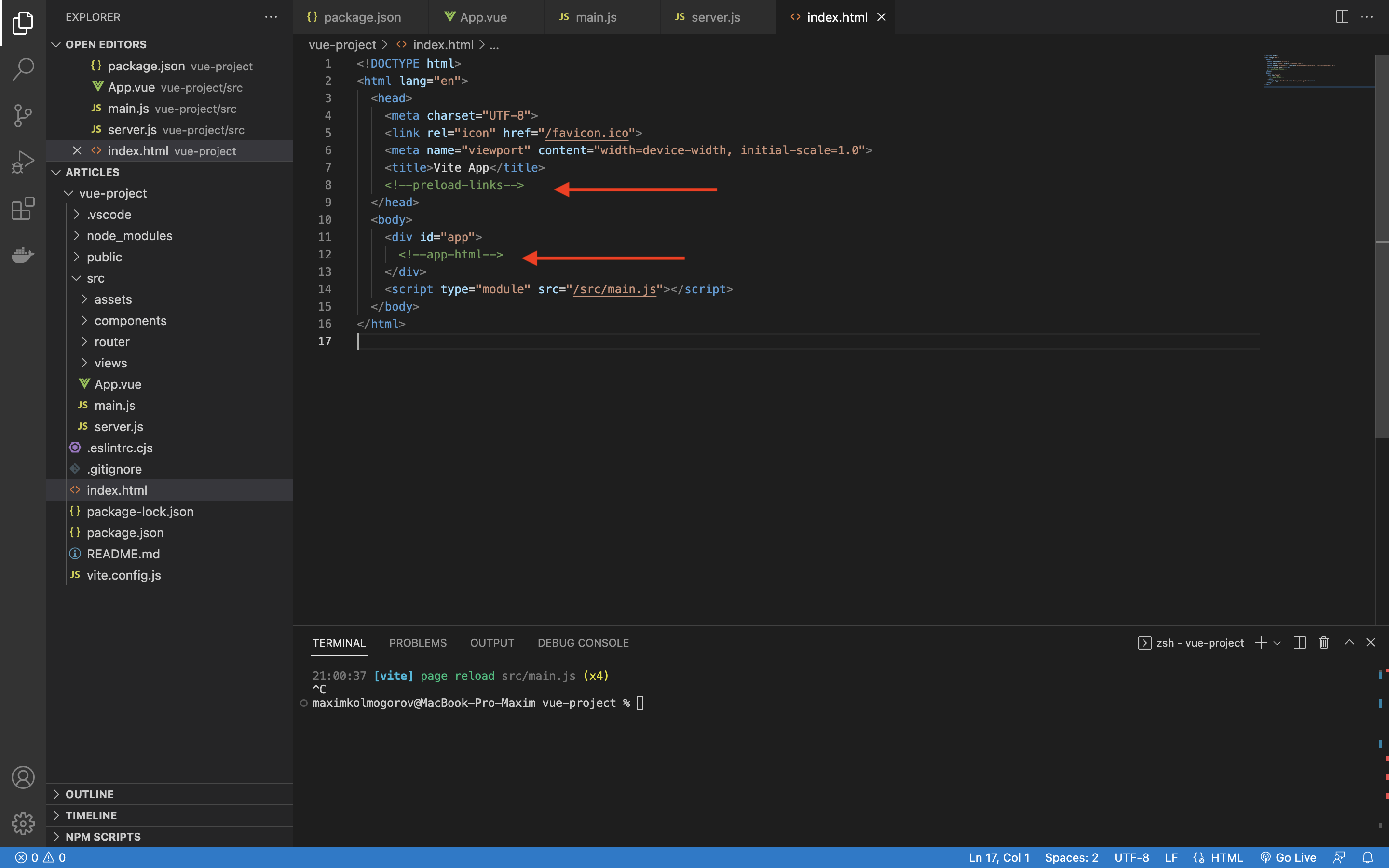1389x868 pixels.
Task: Create a new terminal with plus icon
Action: [x=1260, y=642]
